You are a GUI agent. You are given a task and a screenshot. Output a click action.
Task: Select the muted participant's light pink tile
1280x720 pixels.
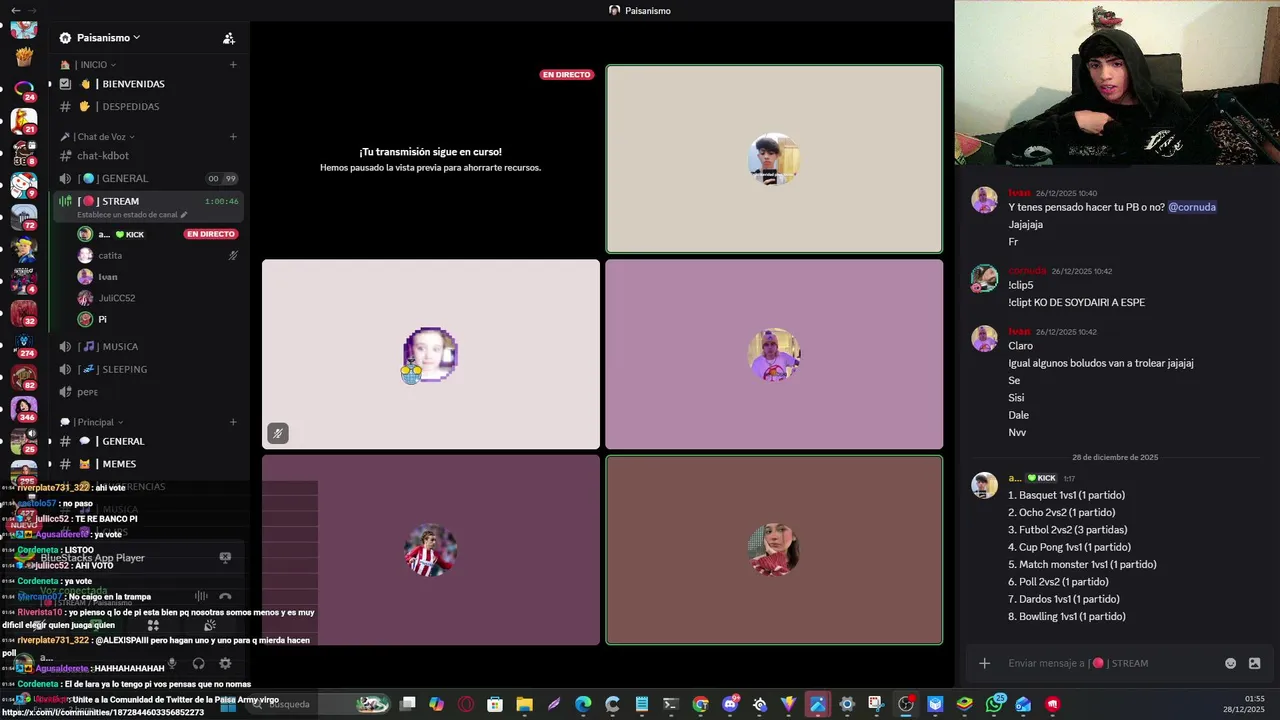pyautogui.click(x=431, y=354)
